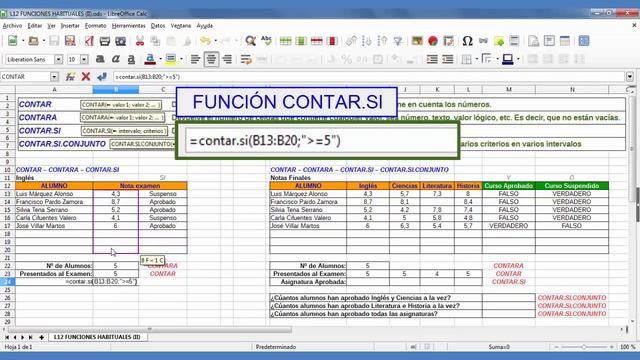Apply Underline formatting icon

point(131,60)
